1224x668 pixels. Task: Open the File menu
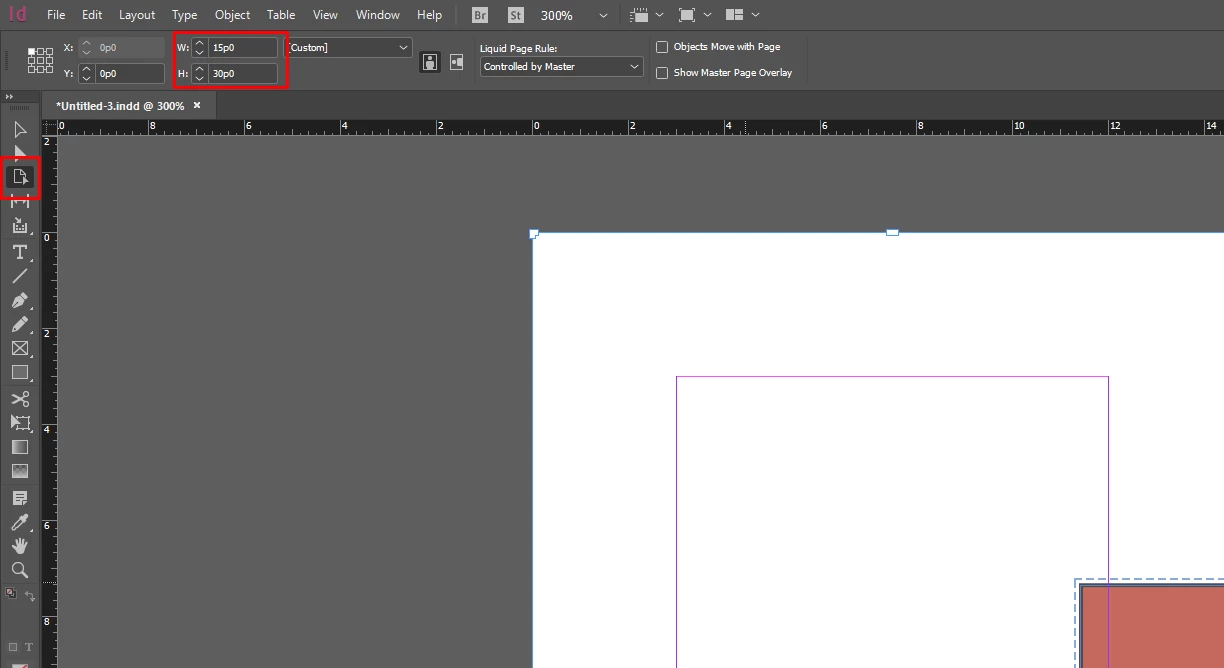56,15
